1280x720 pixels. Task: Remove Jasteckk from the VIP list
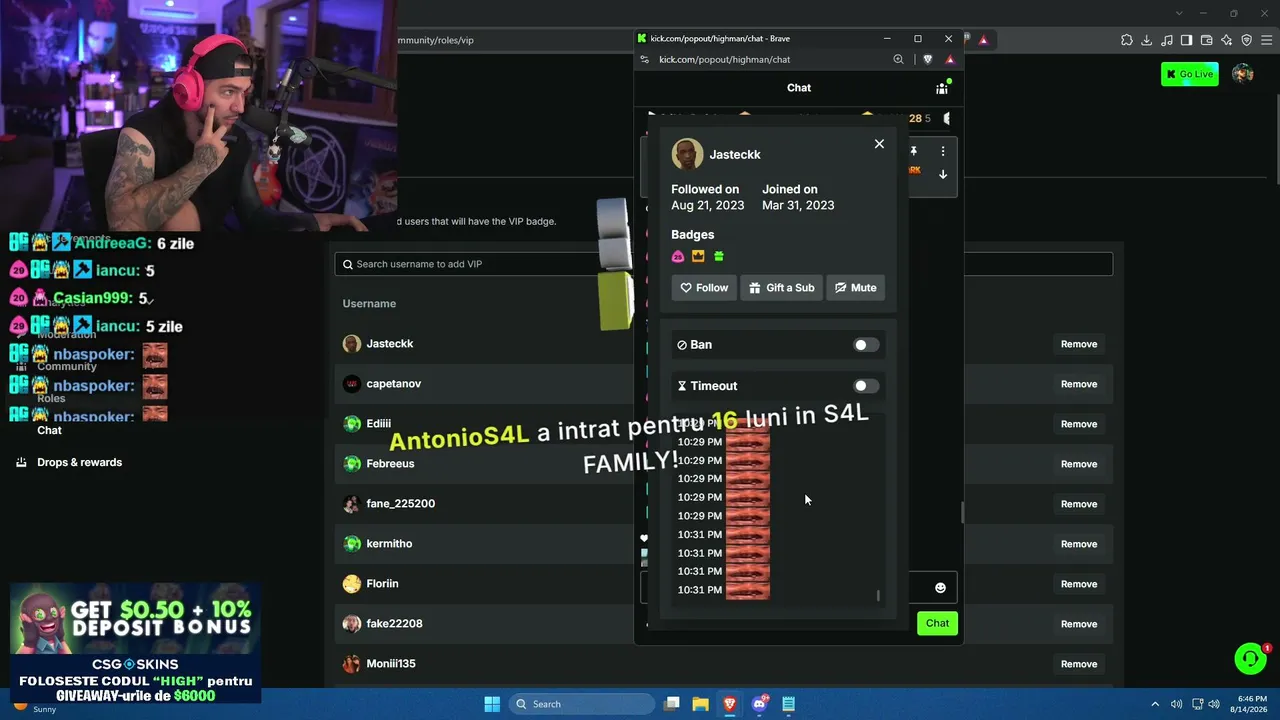tap(1079, 344)
